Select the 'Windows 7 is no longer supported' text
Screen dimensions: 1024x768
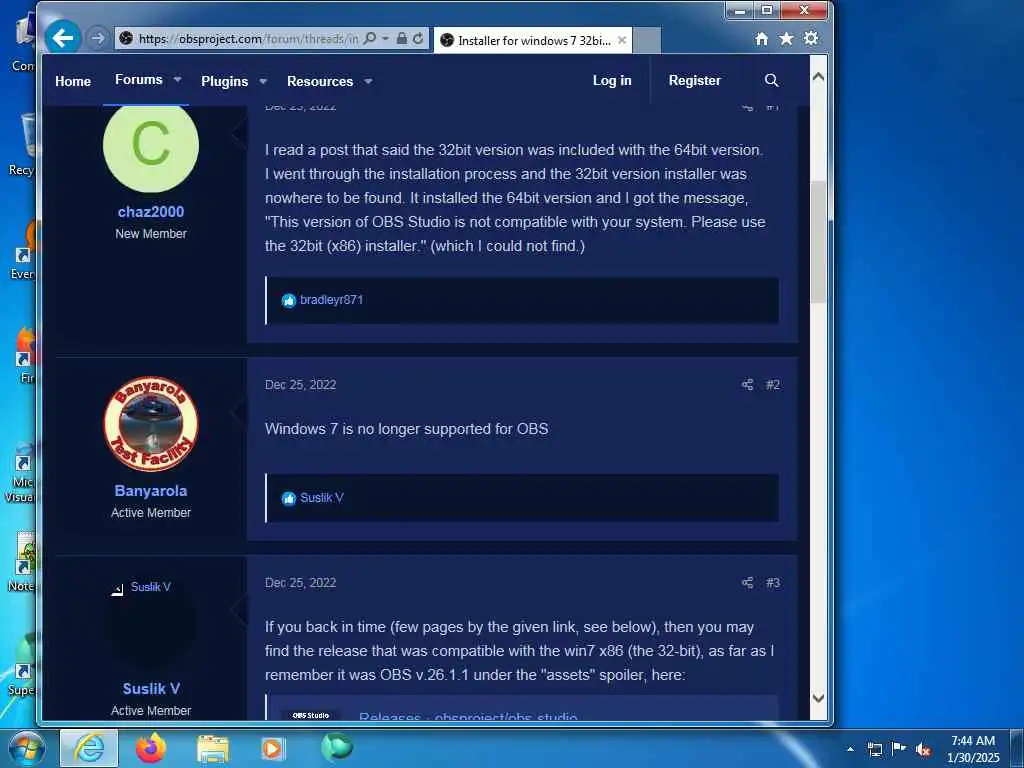pos(406,429)
